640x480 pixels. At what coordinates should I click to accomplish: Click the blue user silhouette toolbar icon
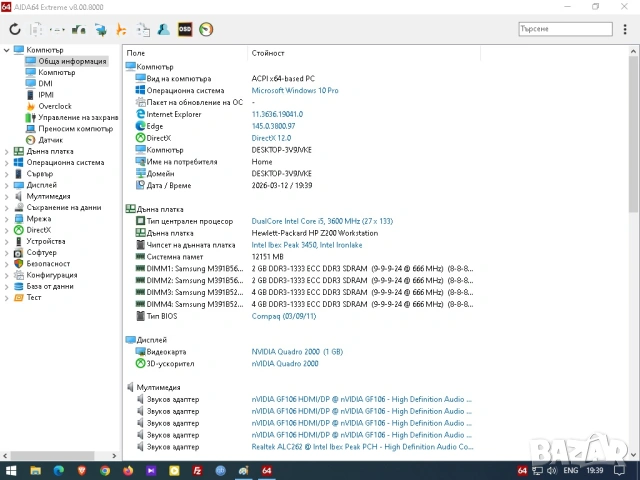click(164, 29)
